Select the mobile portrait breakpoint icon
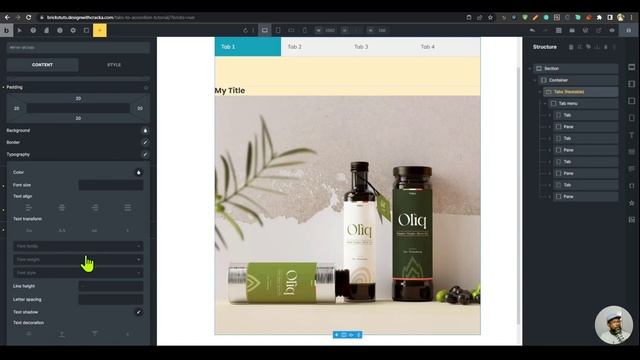This screenshot has width=640, height=360. pos(304,30)
